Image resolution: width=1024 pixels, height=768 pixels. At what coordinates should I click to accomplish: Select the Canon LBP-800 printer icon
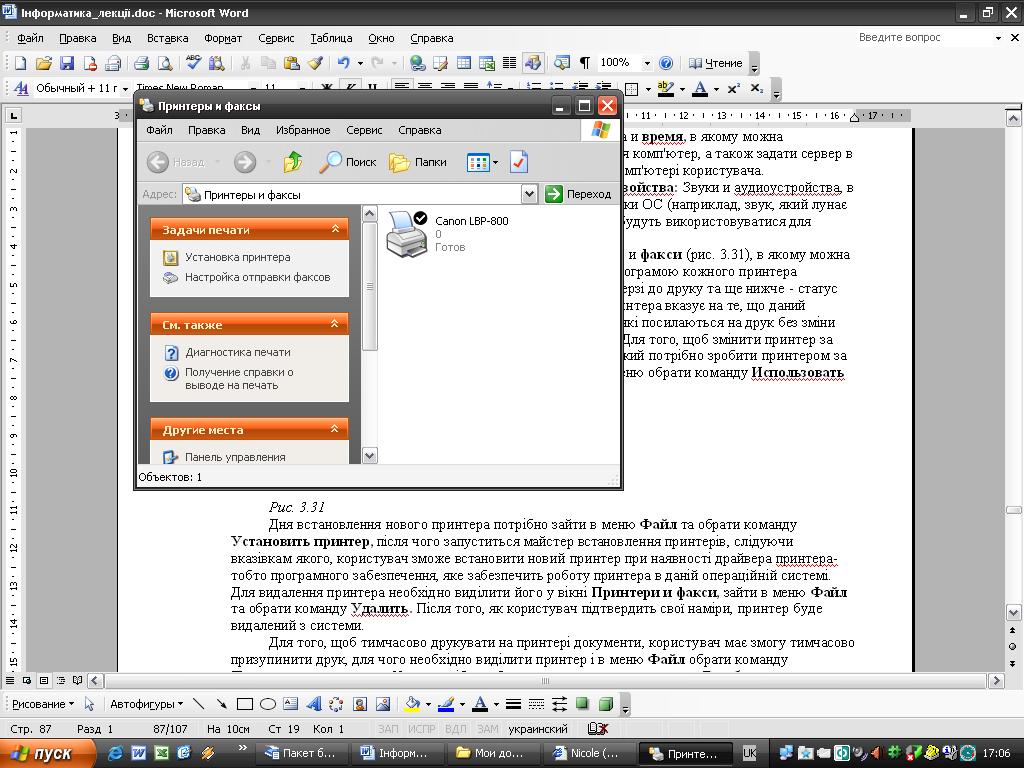(x=407, y=234)
